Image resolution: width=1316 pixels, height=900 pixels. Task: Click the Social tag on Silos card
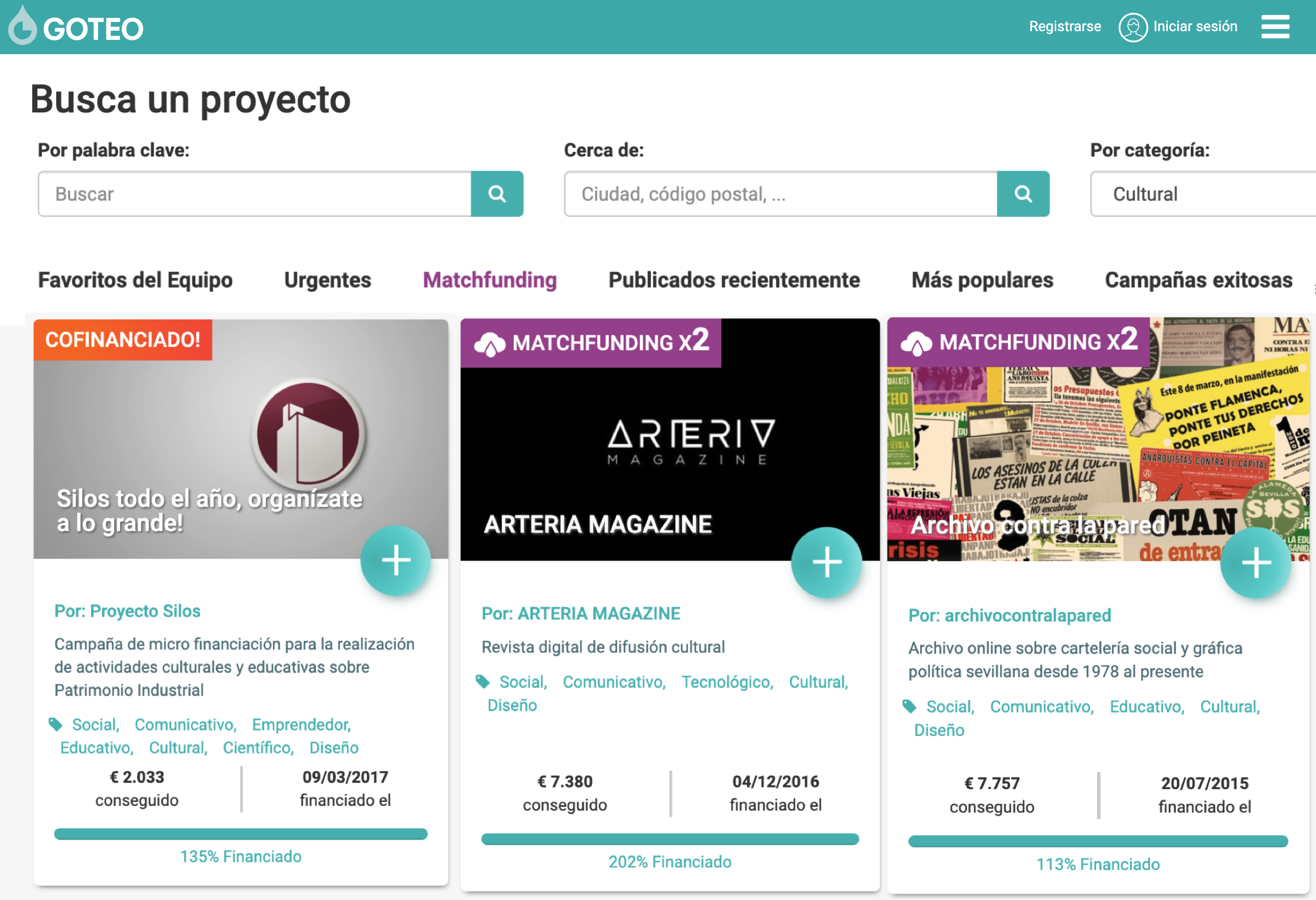click(x=96, y=724)
